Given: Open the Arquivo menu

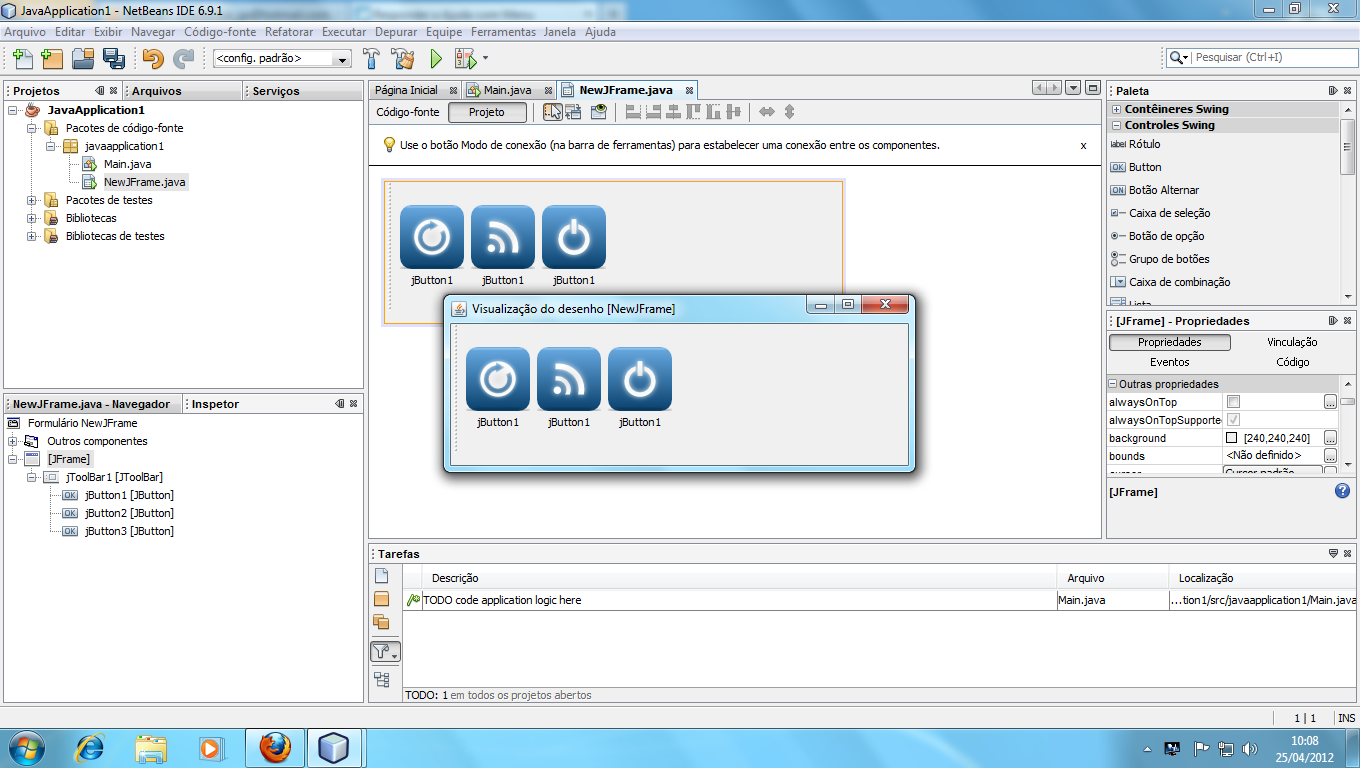Looking at the screenshot, I should point(25,32).
